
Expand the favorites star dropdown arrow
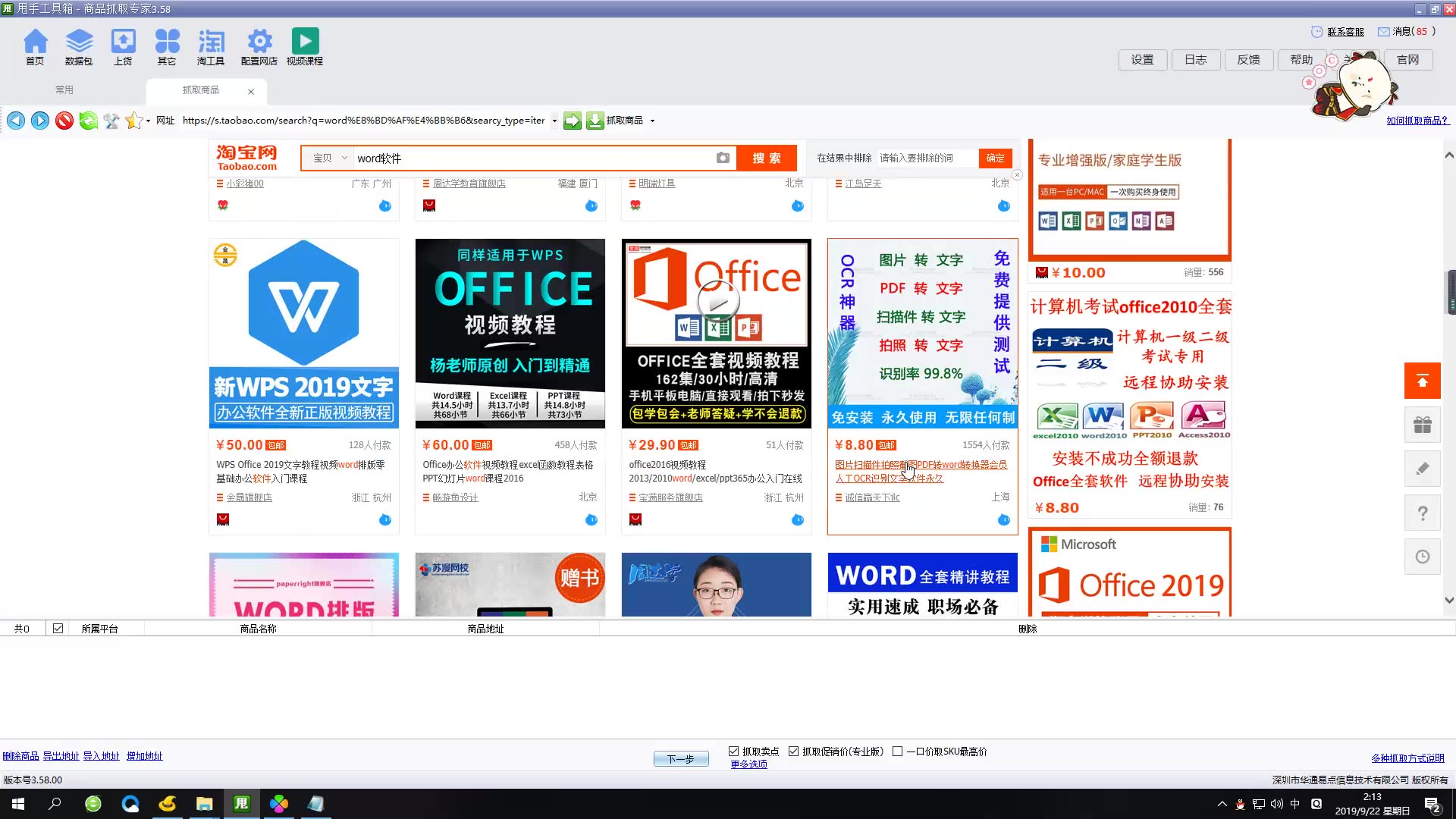[x=148, y=121]
